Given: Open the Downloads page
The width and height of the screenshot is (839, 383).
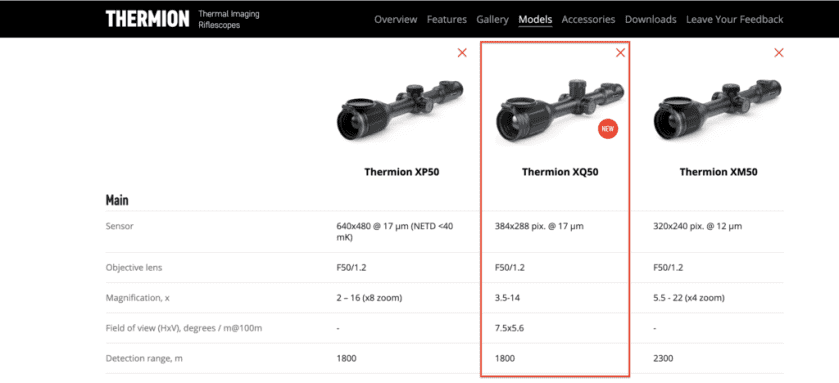Looking at the screenshot, I should click(x=651, y=19).
